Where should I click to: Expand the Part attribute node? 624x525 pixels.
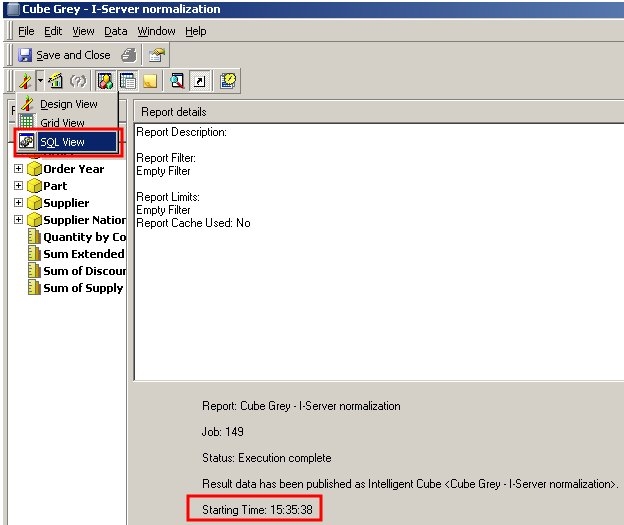click(x=18, y=186)
